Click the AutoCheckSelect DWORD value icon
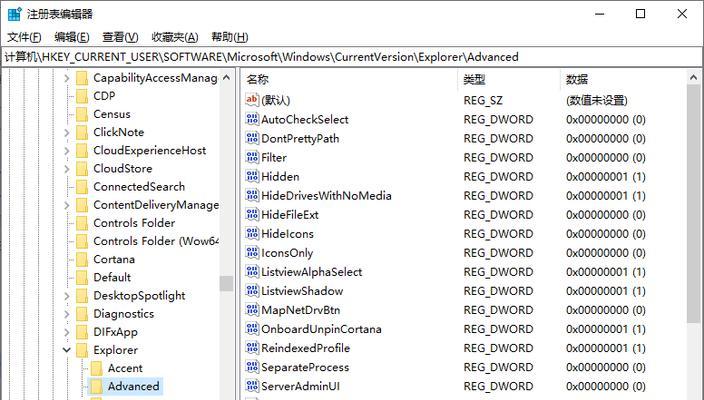Image resolution: width=704 pixels, height=400 pixels. click(252, 119)
